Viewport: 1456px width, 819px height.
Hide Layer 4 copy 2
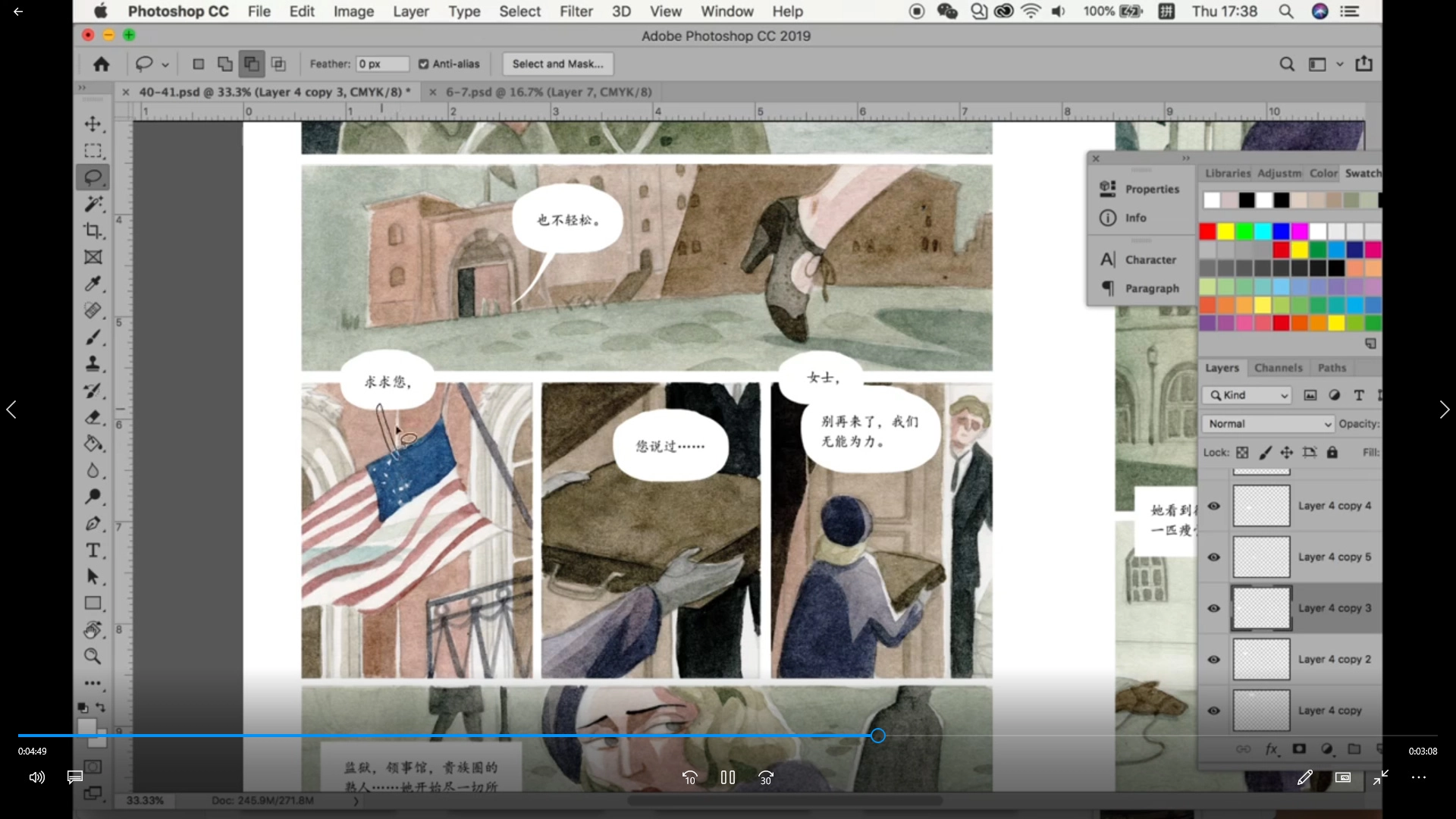click(1214, 660)
